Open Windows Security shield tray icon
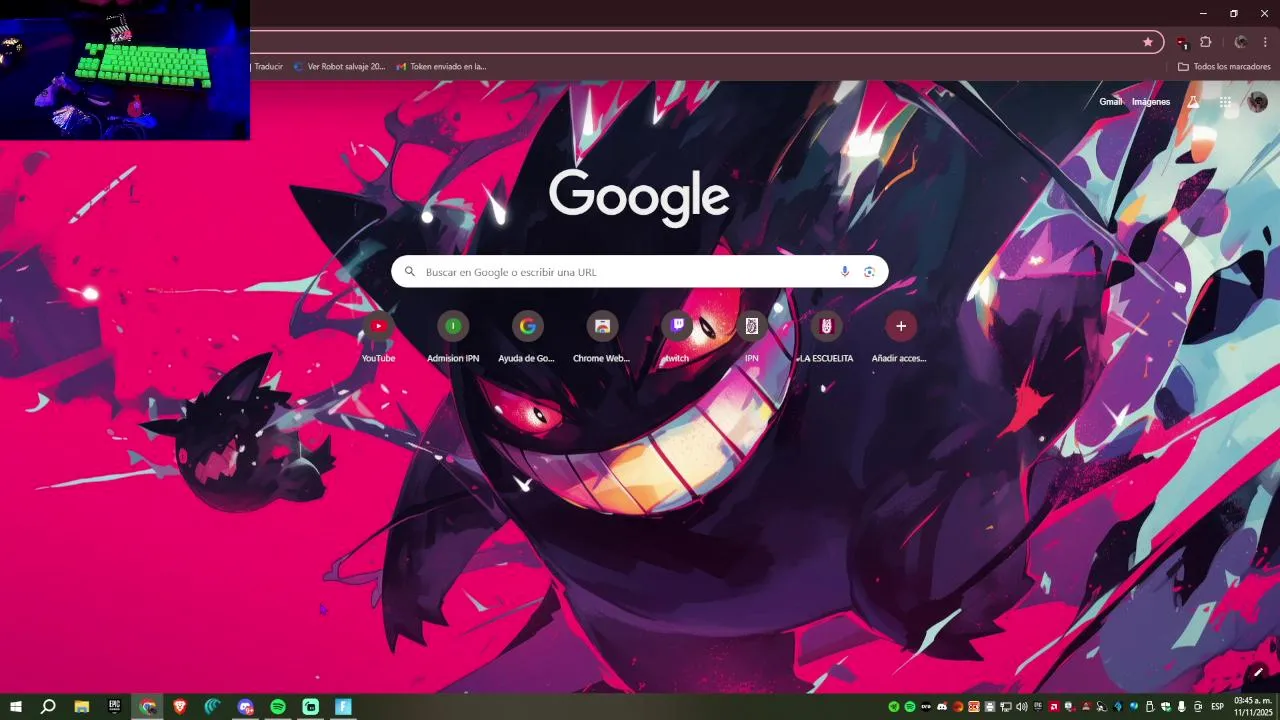Screen dimensions: 1280x720 (x=1165, y=707)
